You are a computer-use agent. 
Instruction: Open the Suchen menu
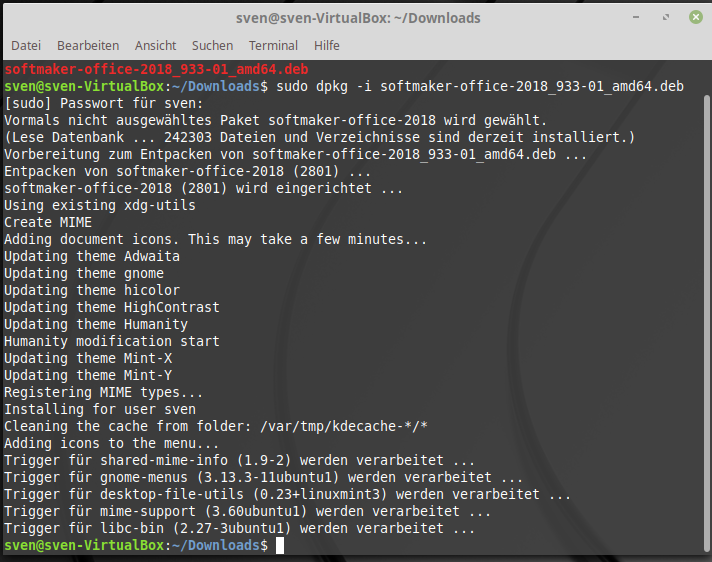tap(212, 46)
